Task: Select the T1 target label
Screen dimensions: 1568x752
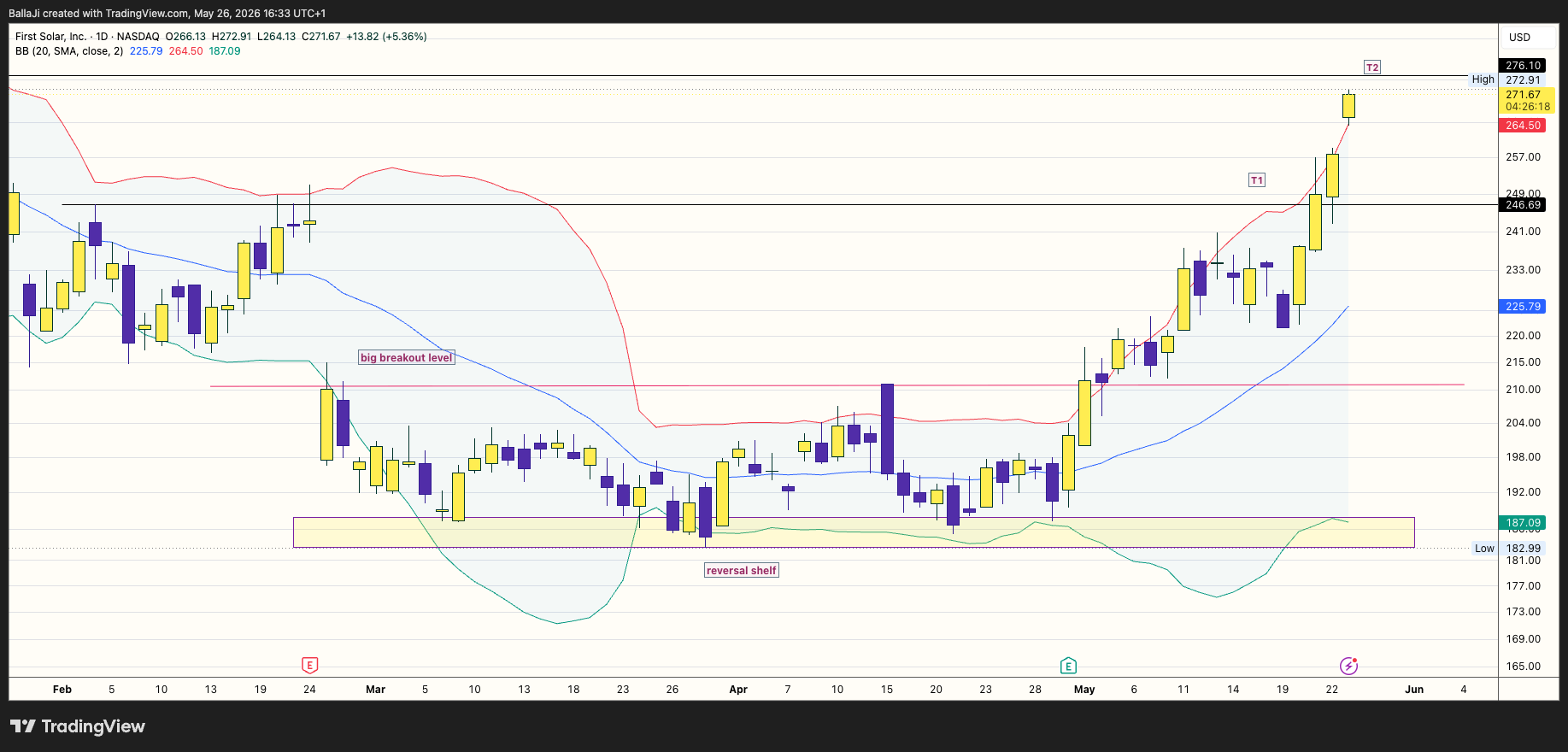Action: coord(1256,180)
